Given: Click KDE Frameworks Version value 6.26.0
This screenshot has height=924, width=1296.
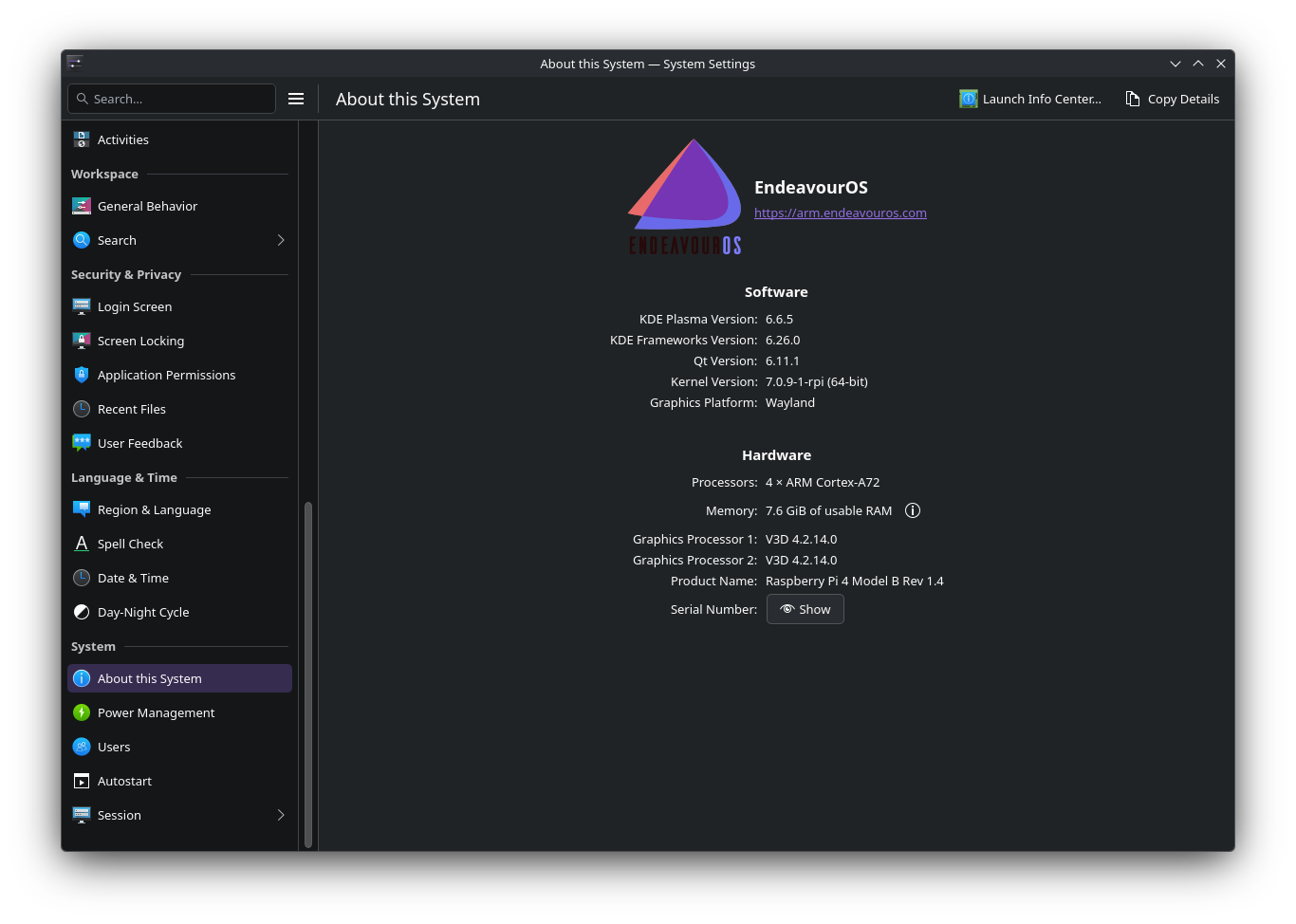Looking at the screenshot, I should click(x=783, y=340).
